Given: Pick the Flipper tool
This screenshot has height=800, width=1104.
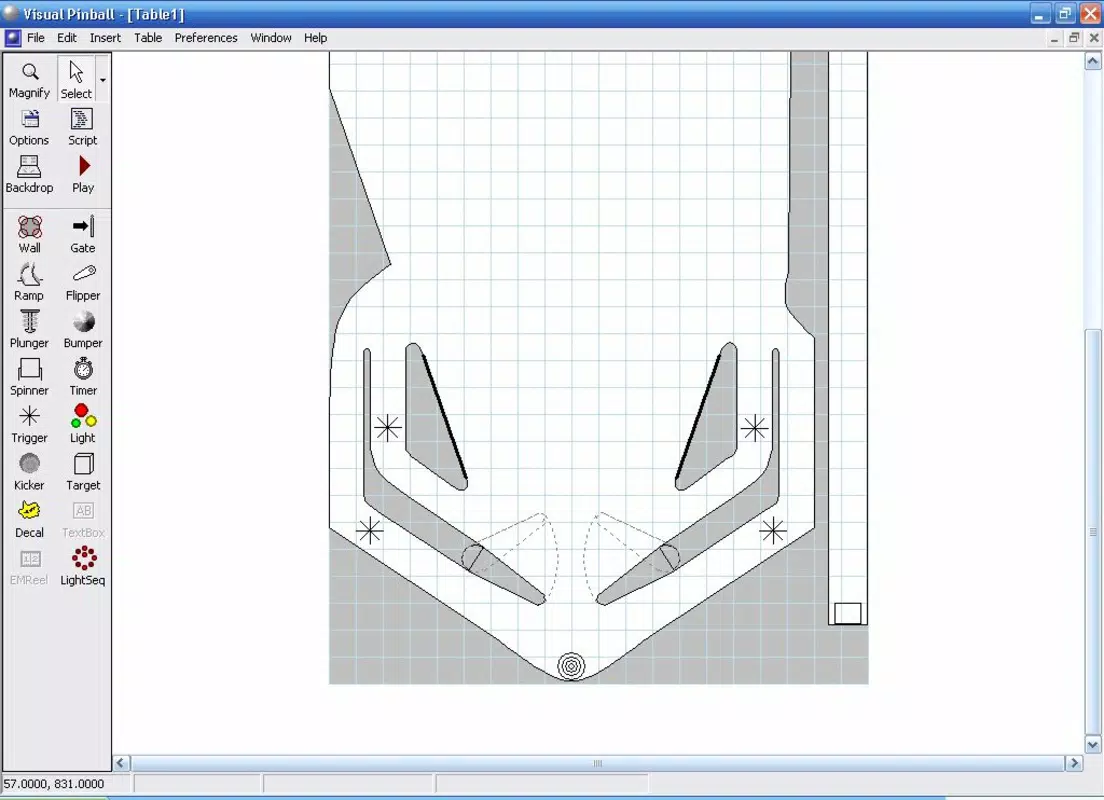Looking at the screenshot, I should click(x=82, y=282).
